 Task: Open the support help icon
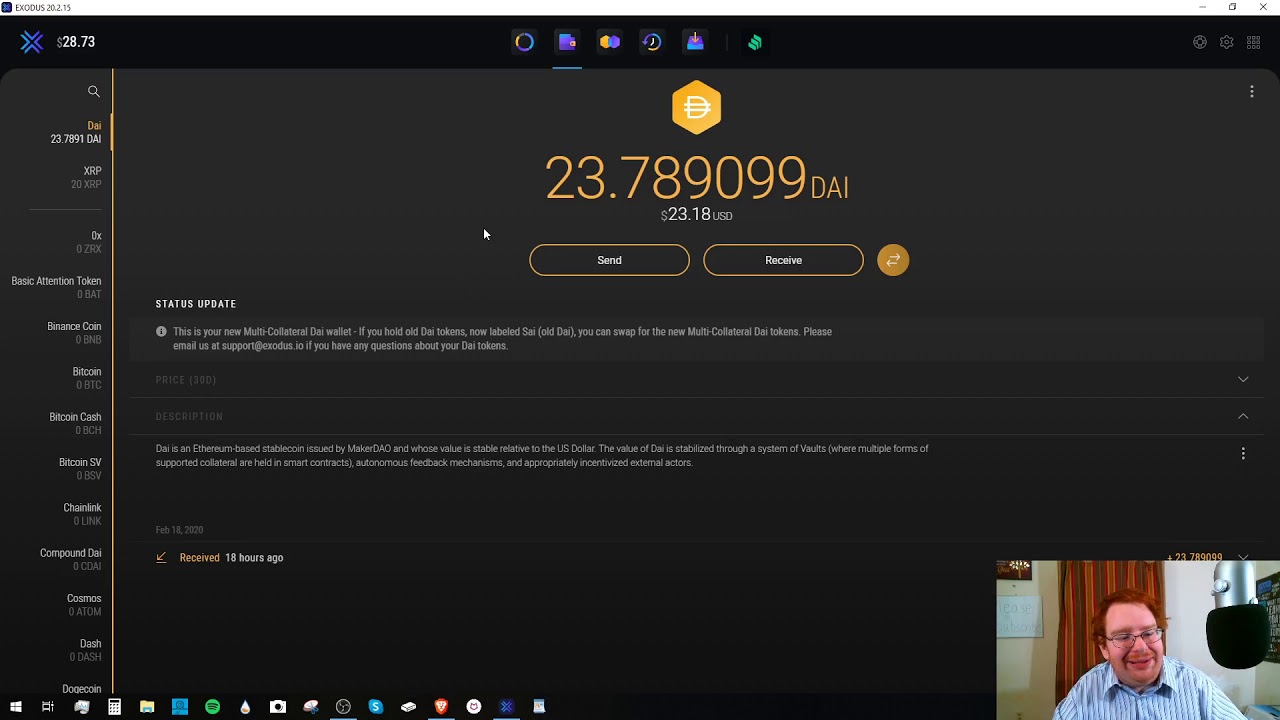point(1200,42)
